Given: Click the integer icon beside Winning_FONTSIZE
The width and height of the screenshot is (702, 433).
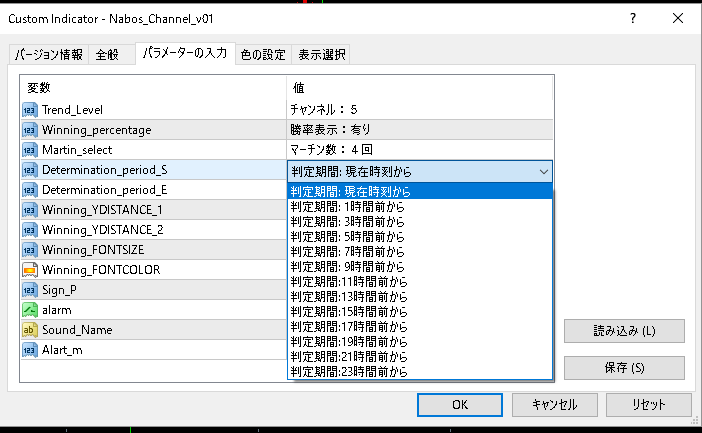Looking at the screenshot, I should coord(30,250).
